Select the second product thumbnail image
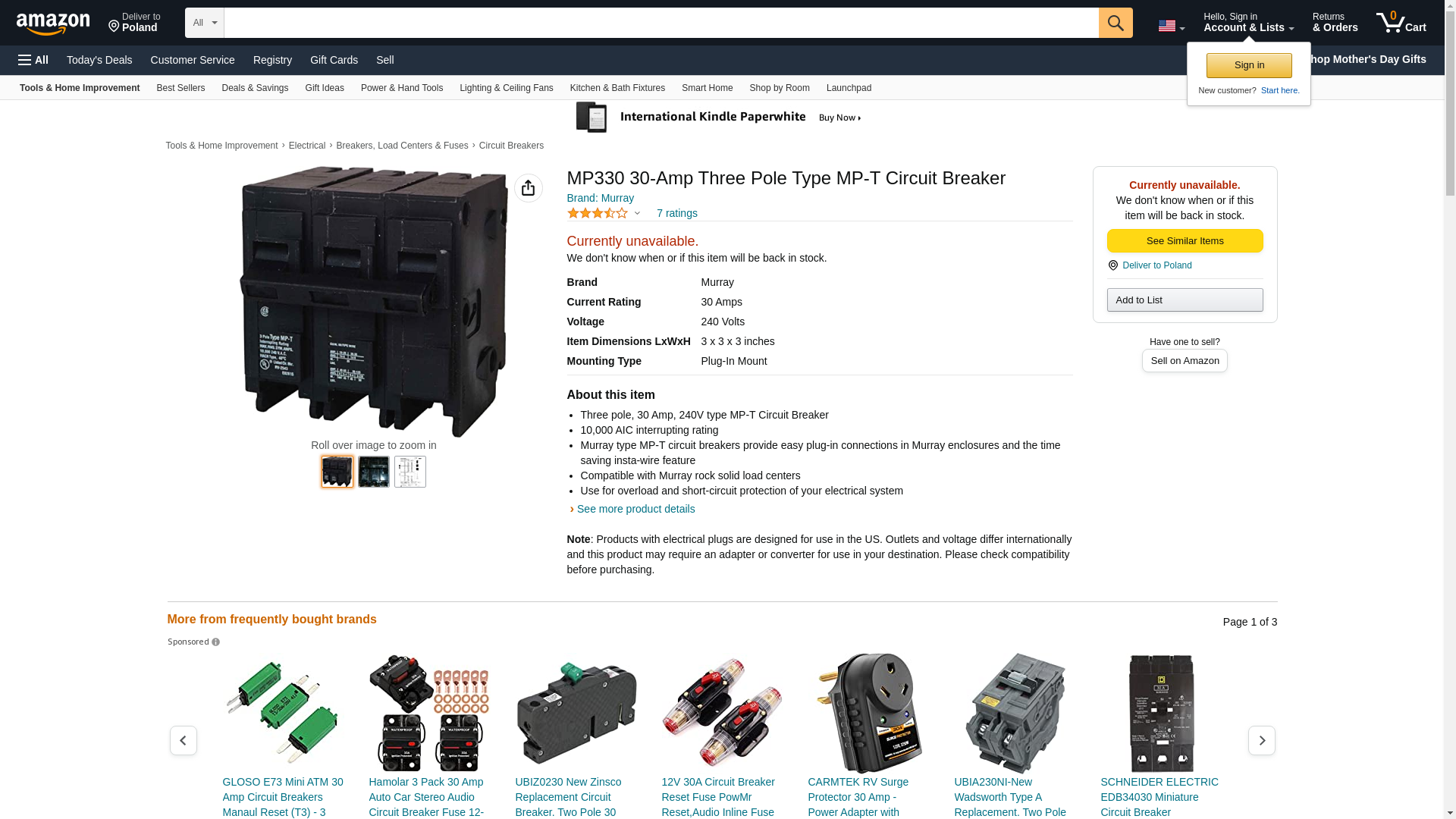 (373, 472)
